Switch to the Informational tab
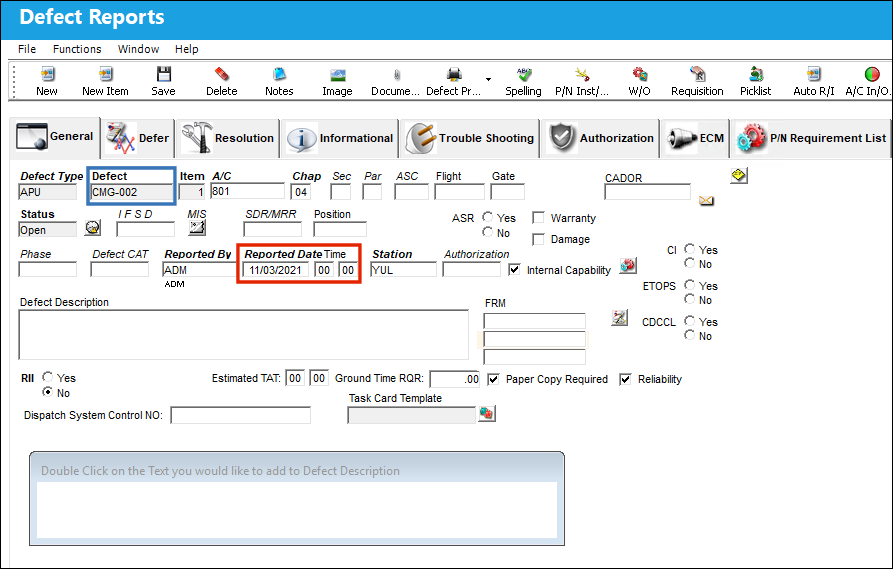This screenshot has height=569, width=893. click(339, 138)
